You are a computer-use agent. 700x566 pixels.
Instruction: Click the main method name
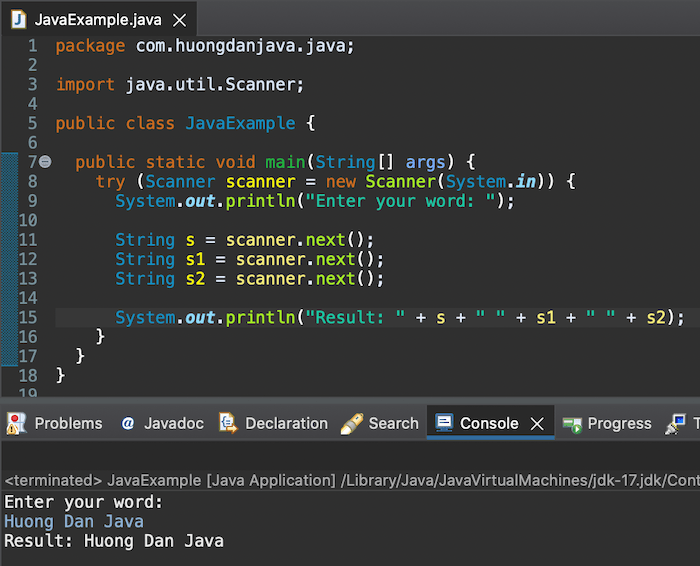point(285,162)
